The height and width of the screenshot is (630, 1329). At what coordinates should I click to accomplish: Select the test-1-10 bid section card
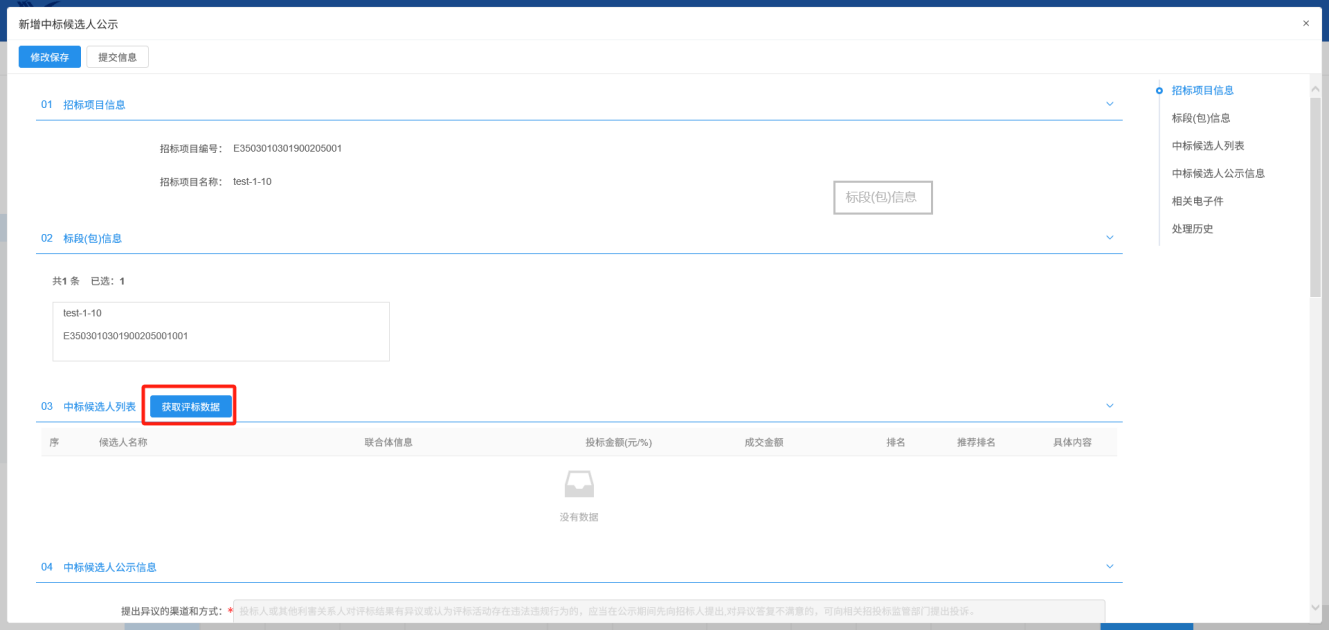(x=221, y=331)
